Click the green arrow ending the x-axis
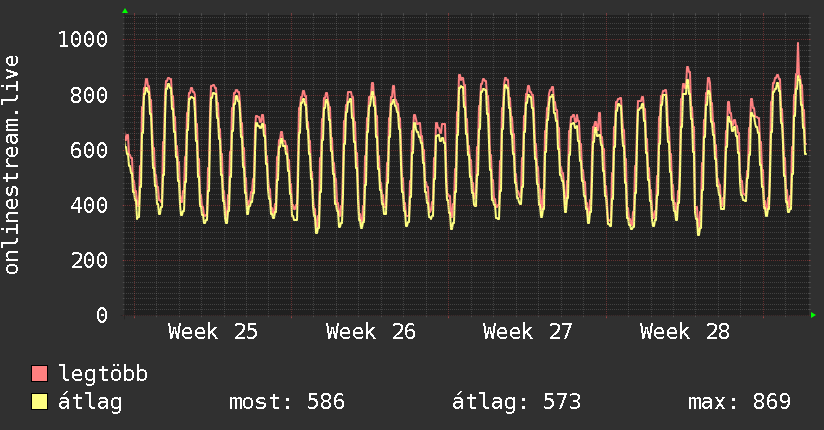The height and width of the screenshot is (430, 824). [x=813, y=315]
